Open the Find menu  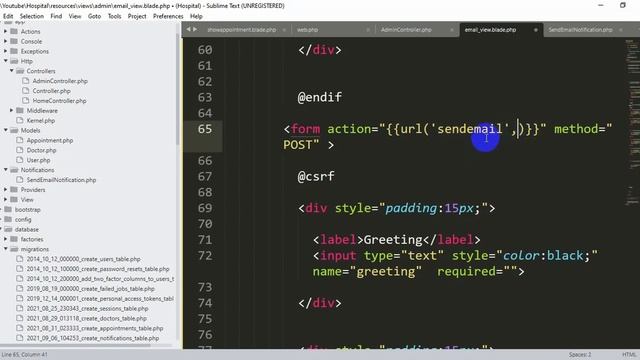pyautogui.click(x=56, y=16)
